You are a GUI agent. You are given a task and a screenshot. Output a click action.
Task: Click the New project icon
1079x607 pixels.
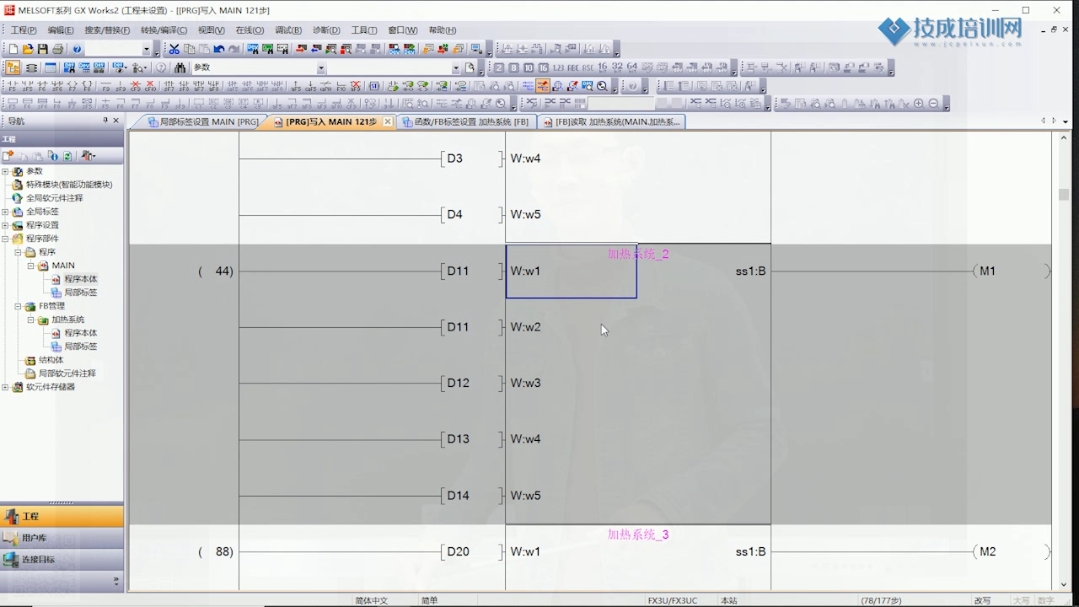click(x=13, y=49)
